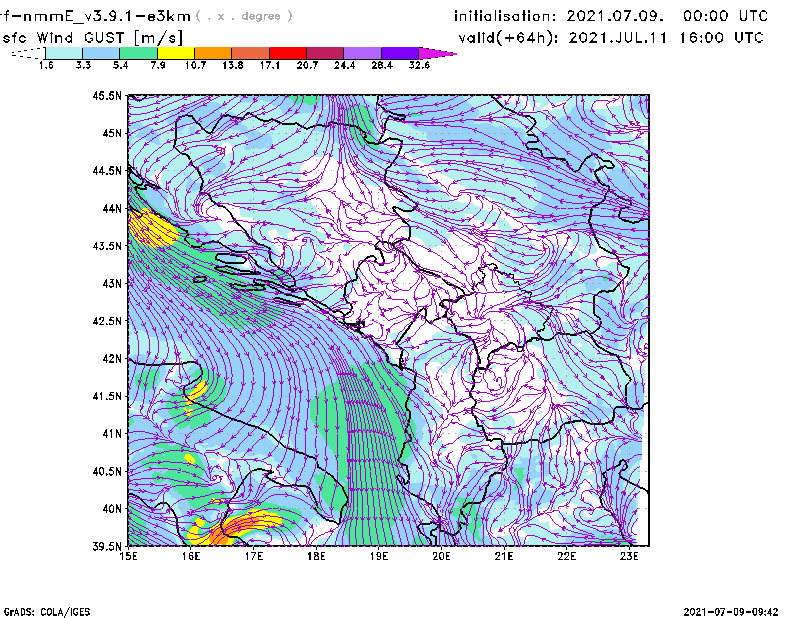800x618 pixels.
Task: Click the 43.5N latitude label
Action: [x=107, y=246]
